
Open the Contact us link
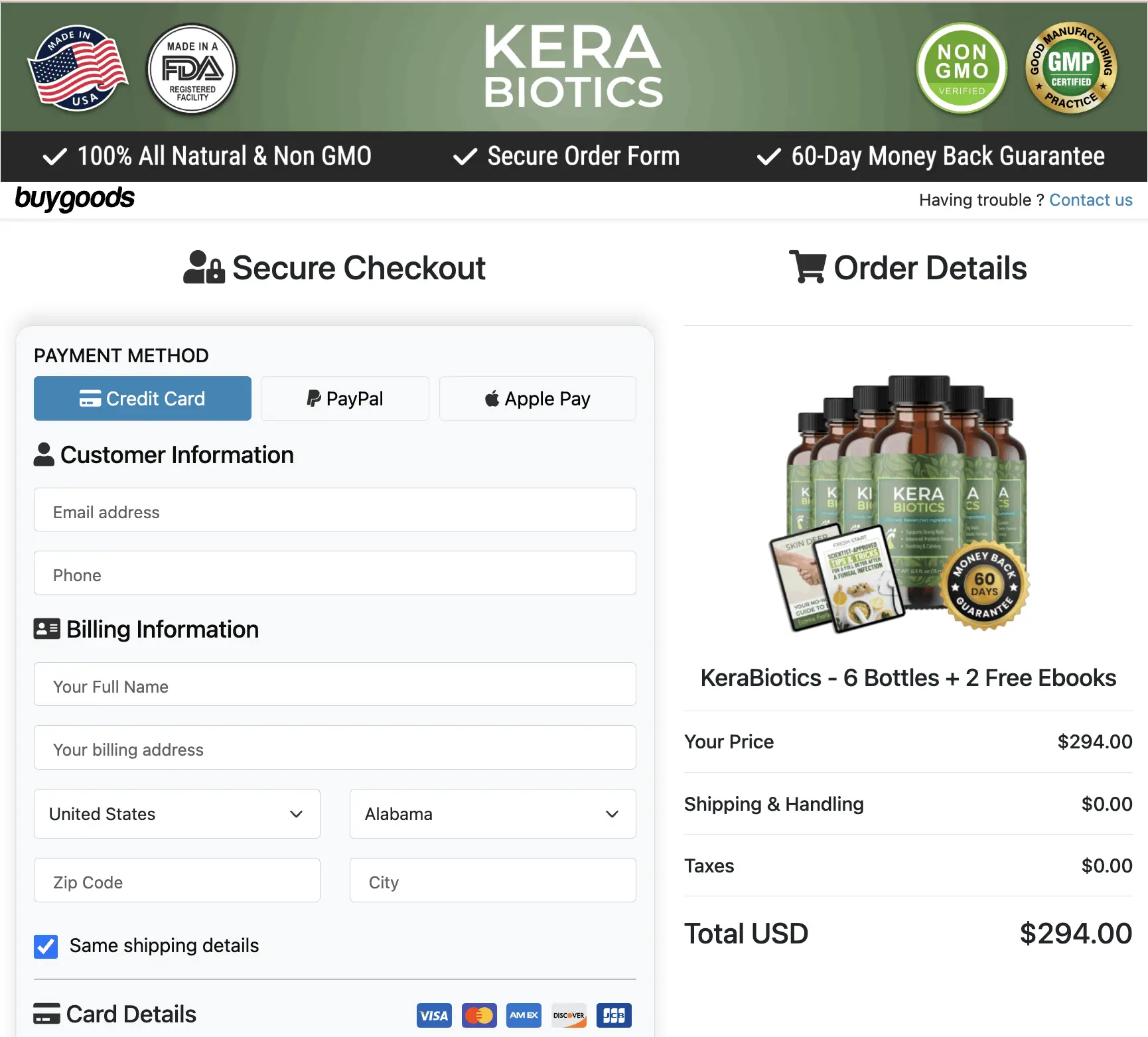coord(1090,199)
